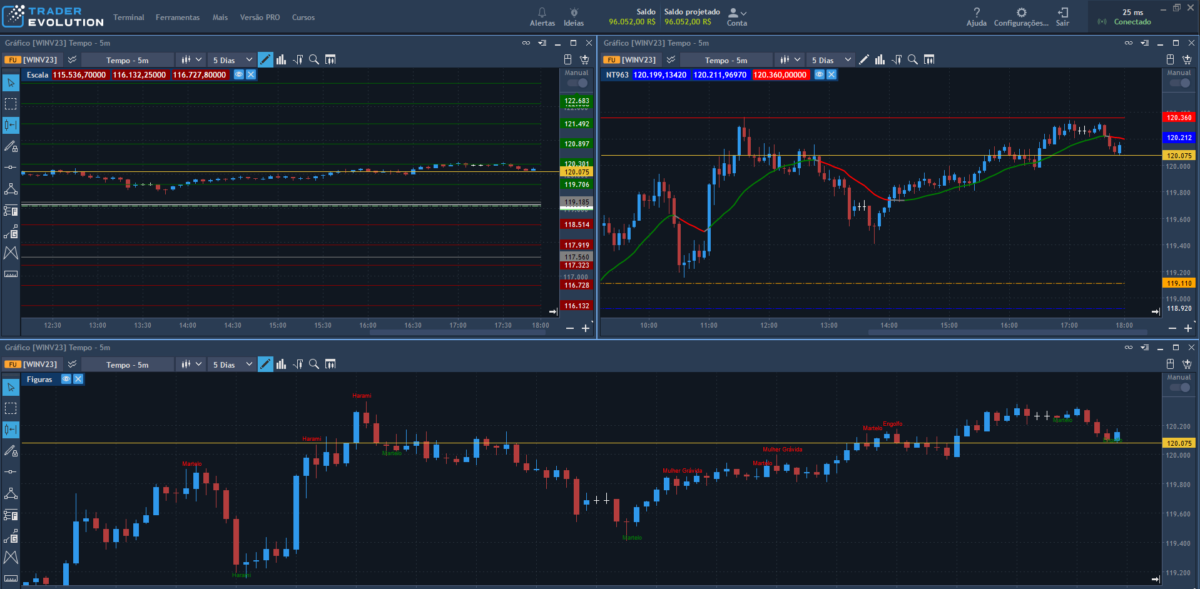Toggle the chart link infinity icon
The height and width of the screenshot is (589, 1200).
coord(526,43)
